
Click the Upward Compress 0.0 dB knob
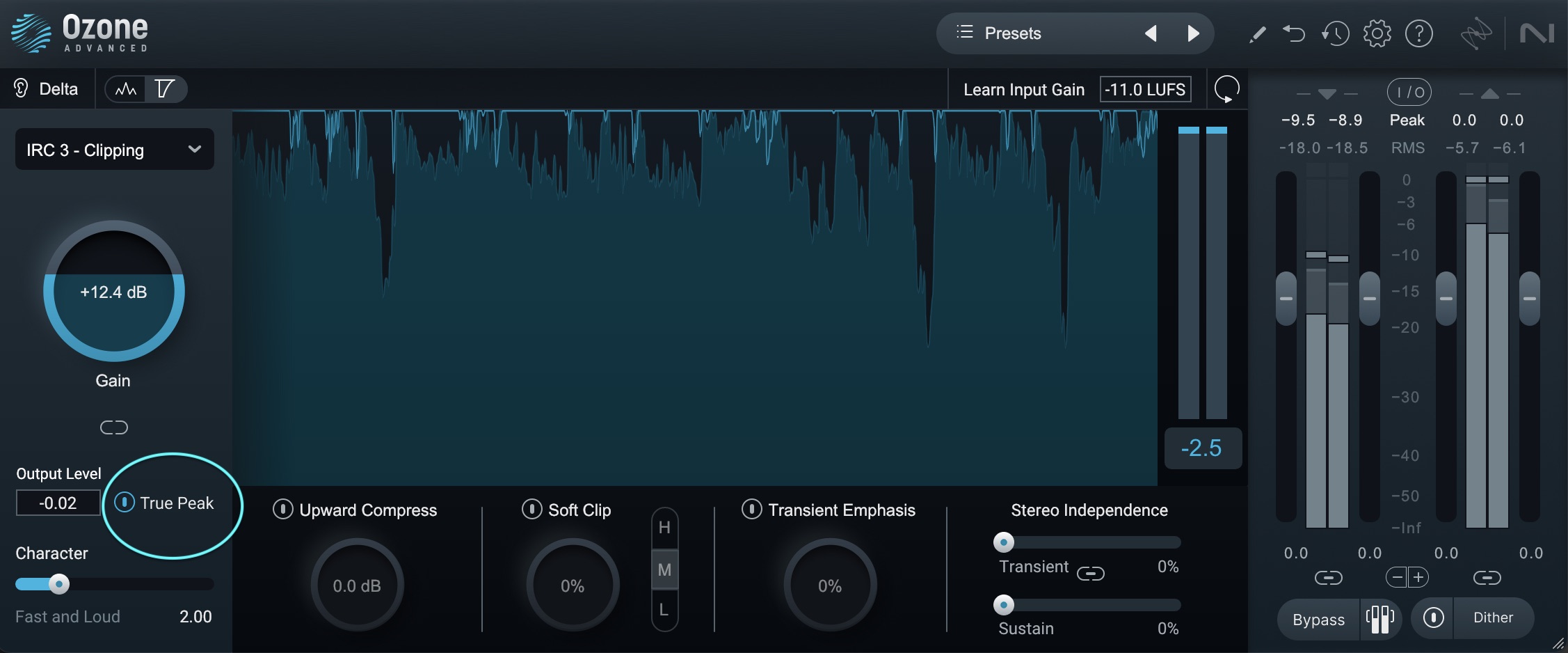(x=357, y=585)
